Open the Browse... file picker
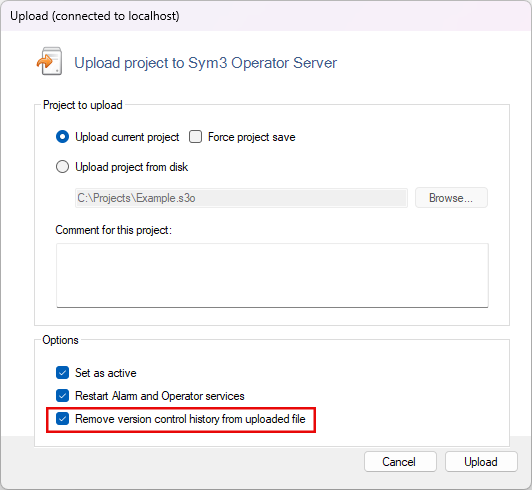The width and height of the screenshot is (532, 490). (451, 197)
